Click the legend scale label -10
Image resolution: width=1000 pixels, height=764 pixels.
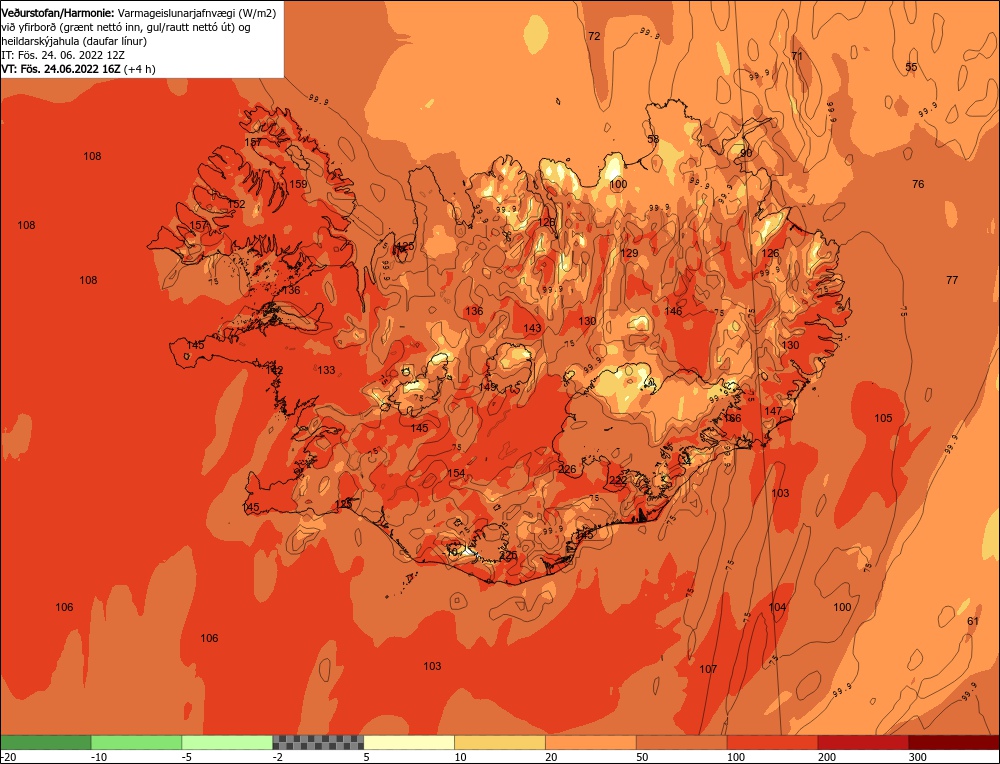coord(98,757)
